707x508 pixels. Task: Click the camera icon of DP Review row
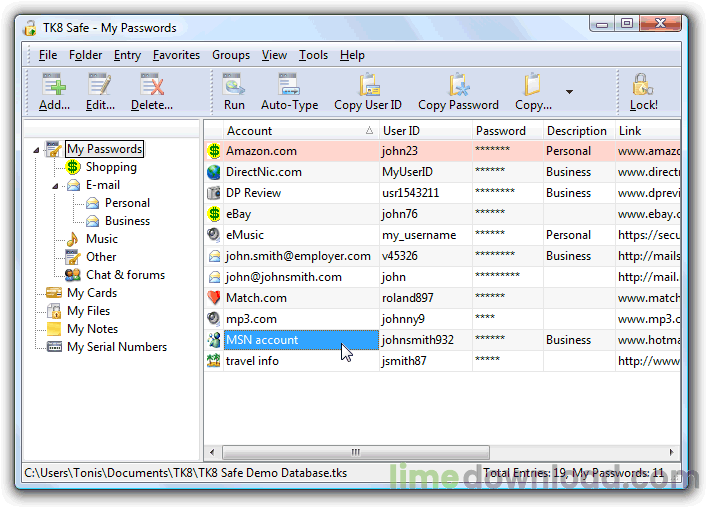pos(214,193)
